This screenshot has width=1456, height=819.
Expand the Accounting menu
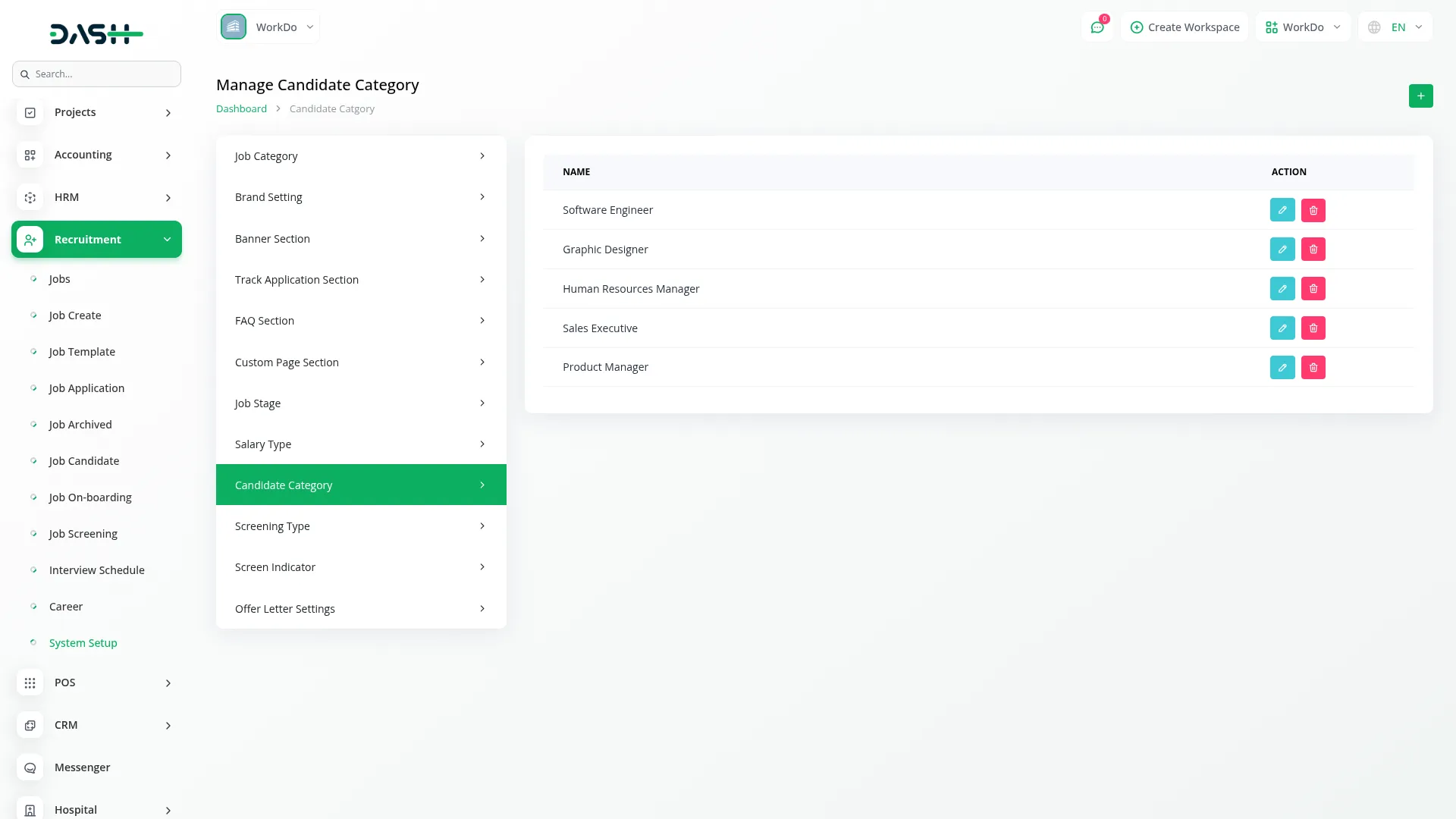tap(96, 155)
